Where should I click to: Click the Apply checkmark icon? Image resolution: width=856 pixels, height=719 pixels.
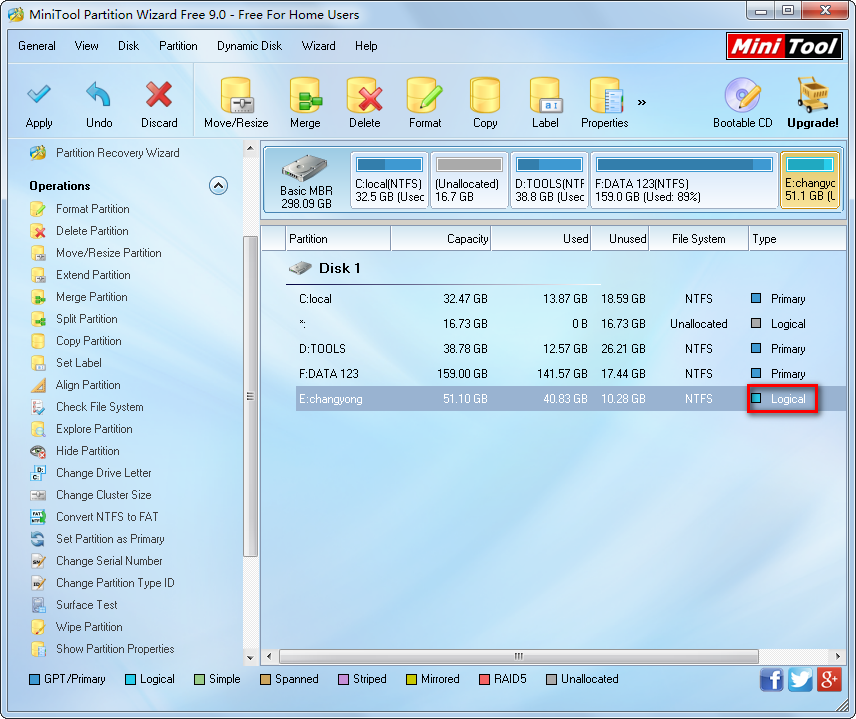tap(39, 96)
